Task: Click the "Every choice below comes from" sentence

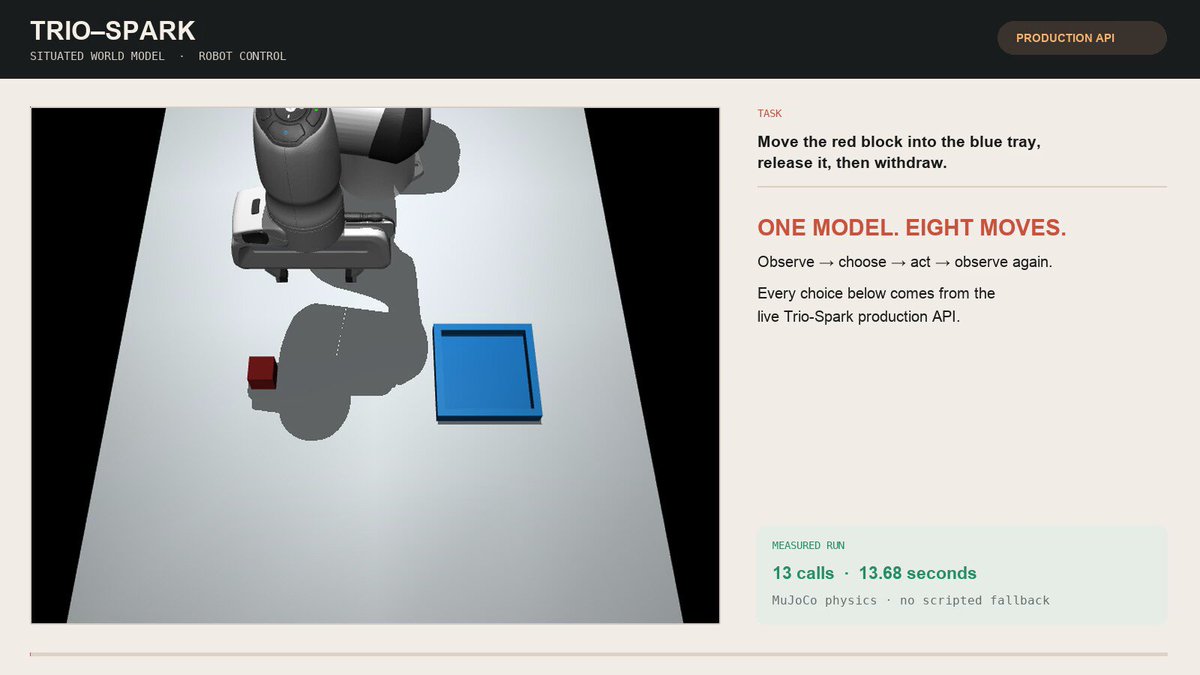Action: tap(876, 306)
